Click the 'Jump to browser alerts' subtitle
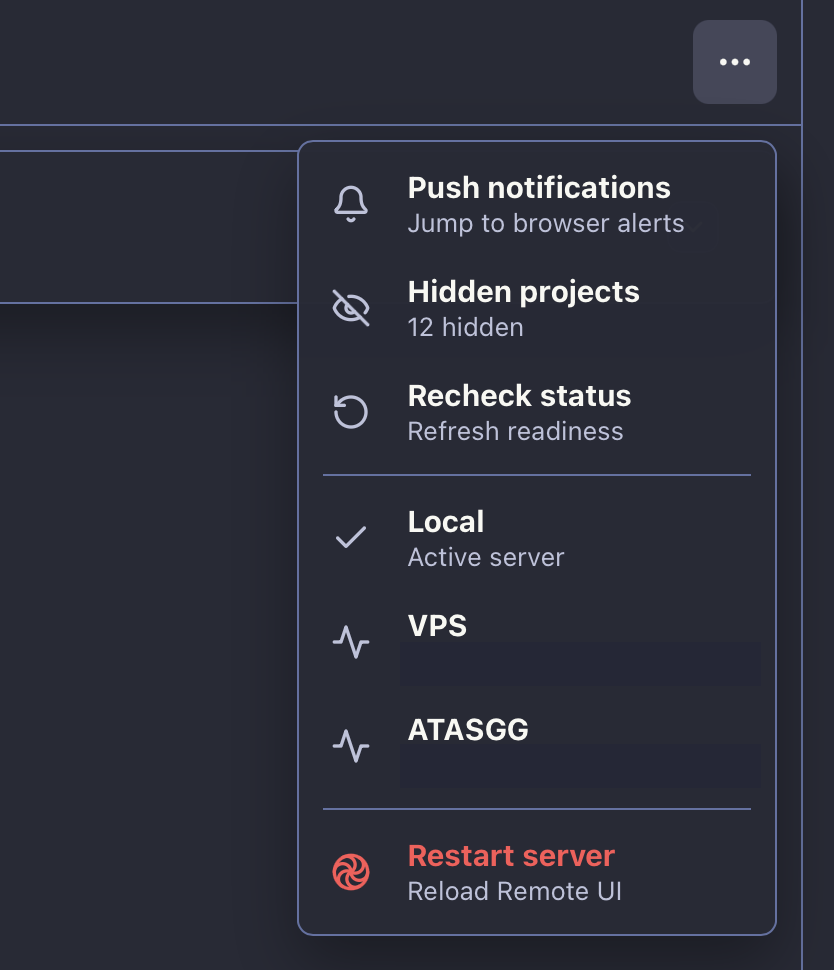The image size is (834, 970). [546, 223]
